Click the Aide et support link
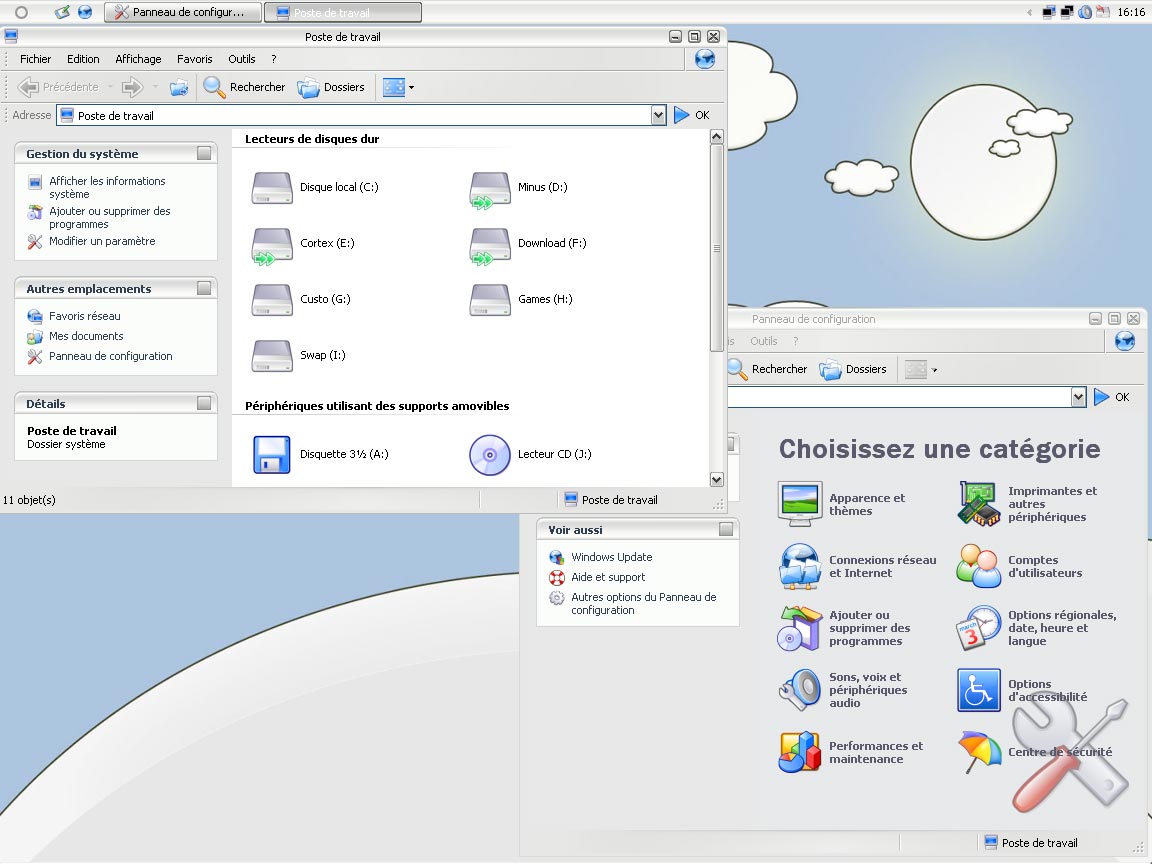The width and height of the screenshot is (1152, 864). point(608,577)
